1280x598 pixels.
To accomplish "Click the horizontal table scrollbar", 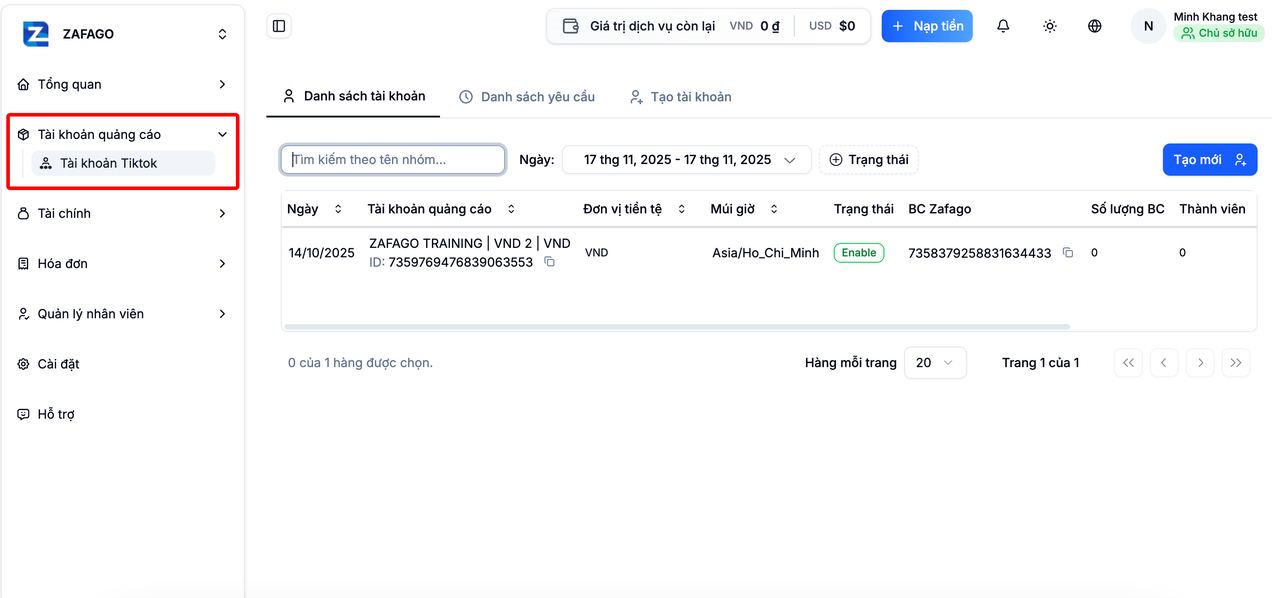I will (x=677, y=326).
